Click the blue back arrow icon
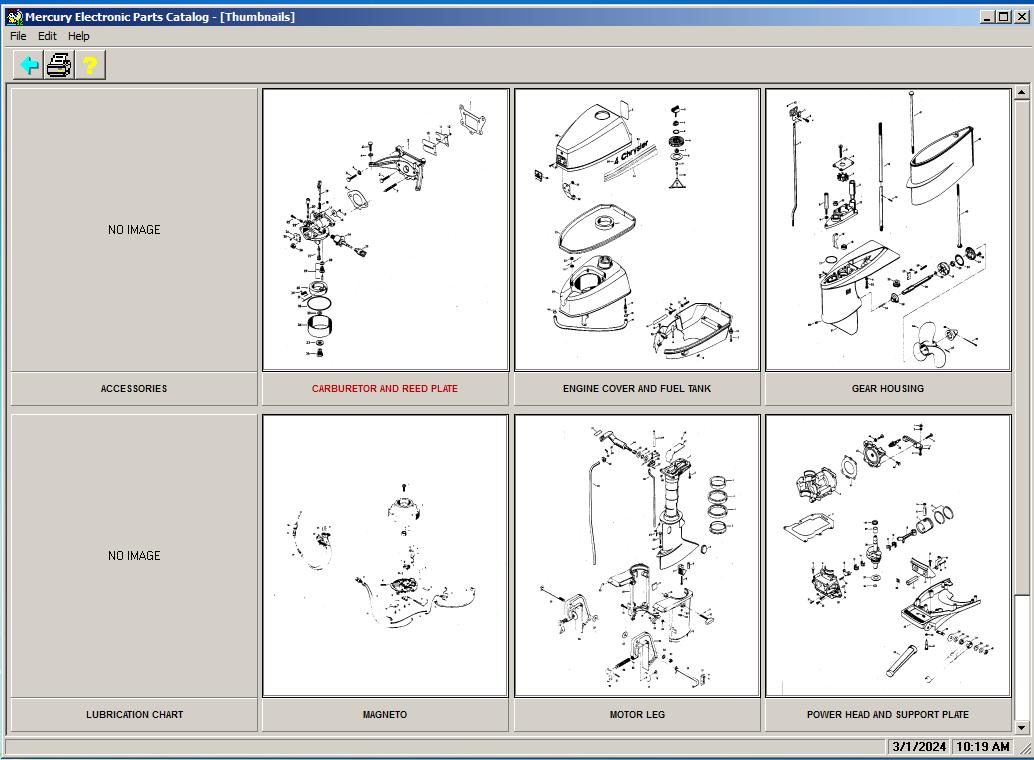This screenshot has height=760, width=1034. (x=28, y=65)
